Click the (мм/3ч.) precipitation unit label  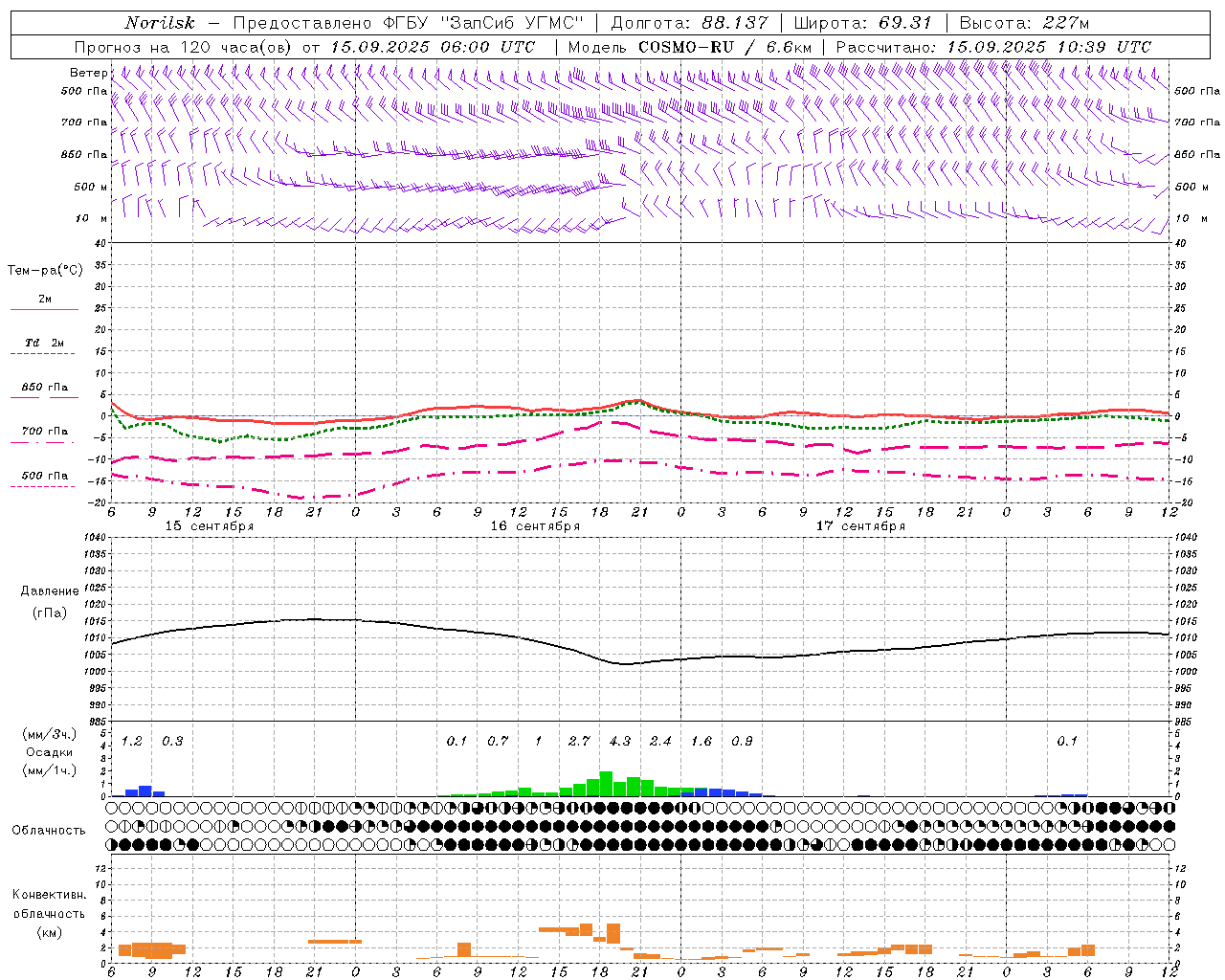pyautogui.click(x=50, y=735)
